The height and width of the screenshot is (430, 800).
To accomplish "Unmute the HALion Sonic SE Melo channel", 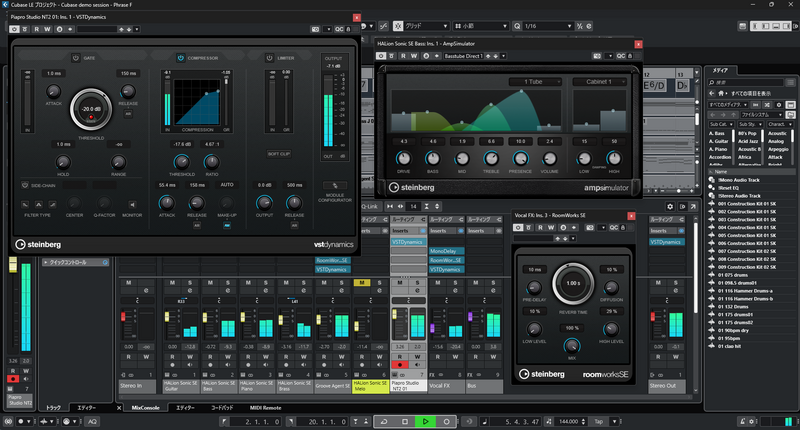I will click(362, 283).
